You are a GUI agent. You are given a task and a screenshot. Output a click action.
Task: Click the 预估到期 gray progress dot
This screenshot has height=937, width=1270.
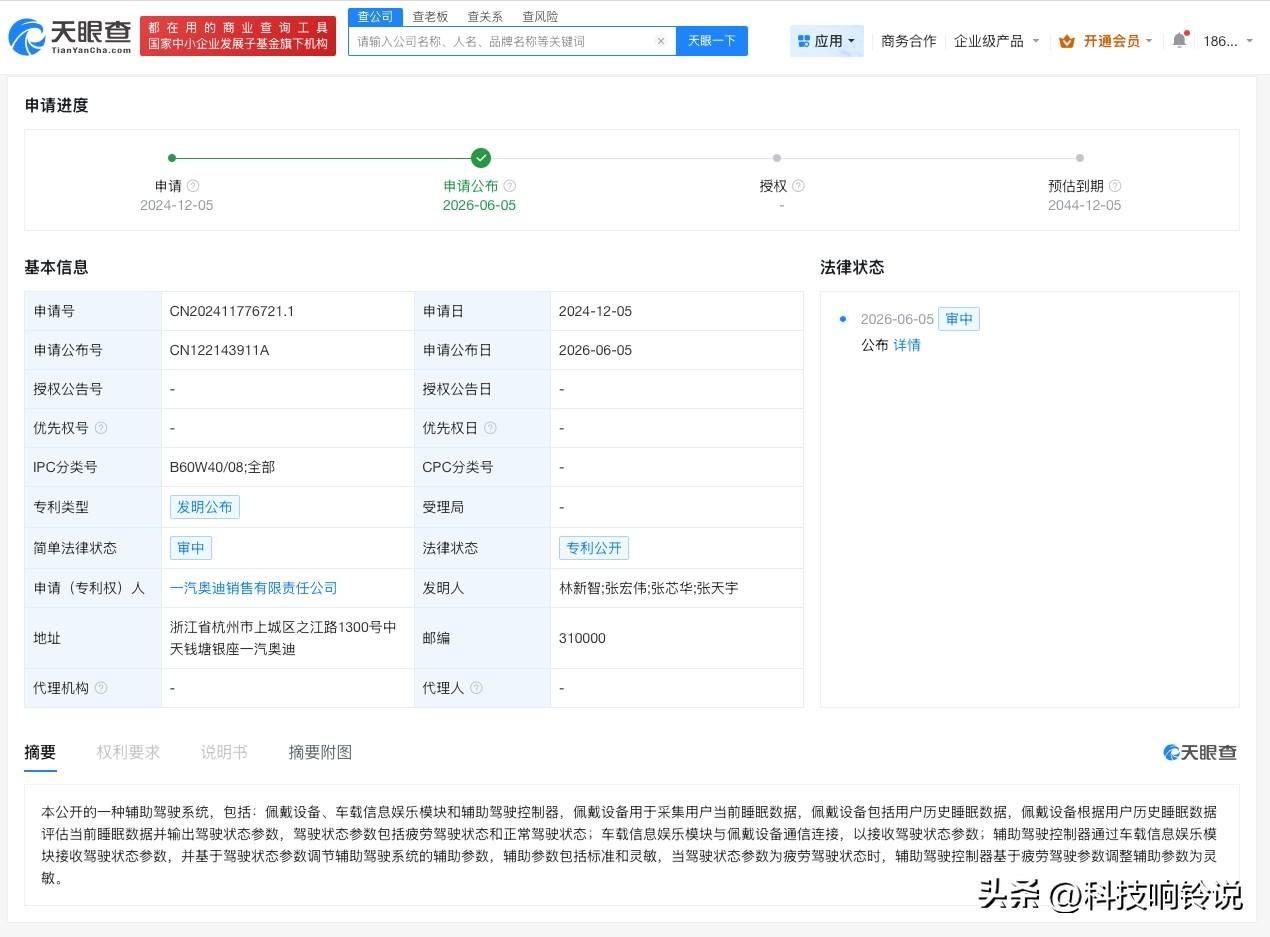(1080, 158)
